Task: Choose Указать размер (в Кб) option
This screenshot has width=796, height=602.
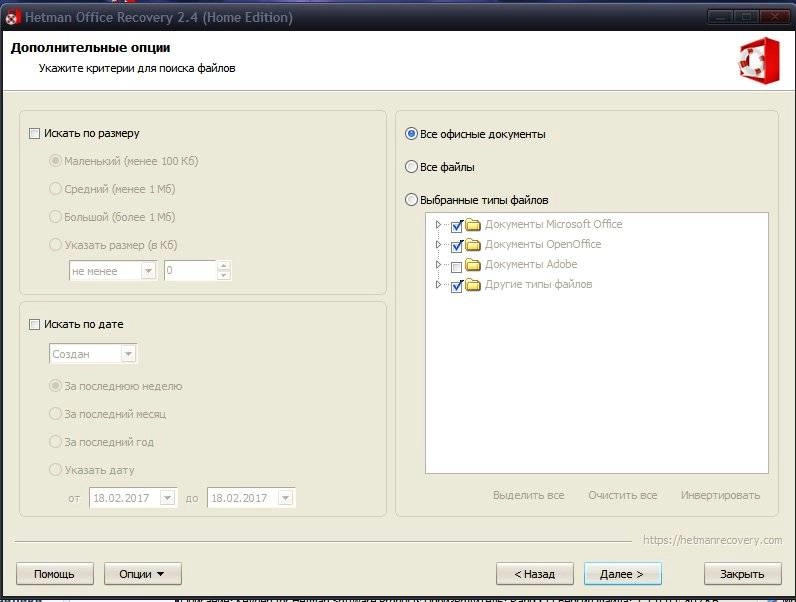Action: [x=55, y=245]
